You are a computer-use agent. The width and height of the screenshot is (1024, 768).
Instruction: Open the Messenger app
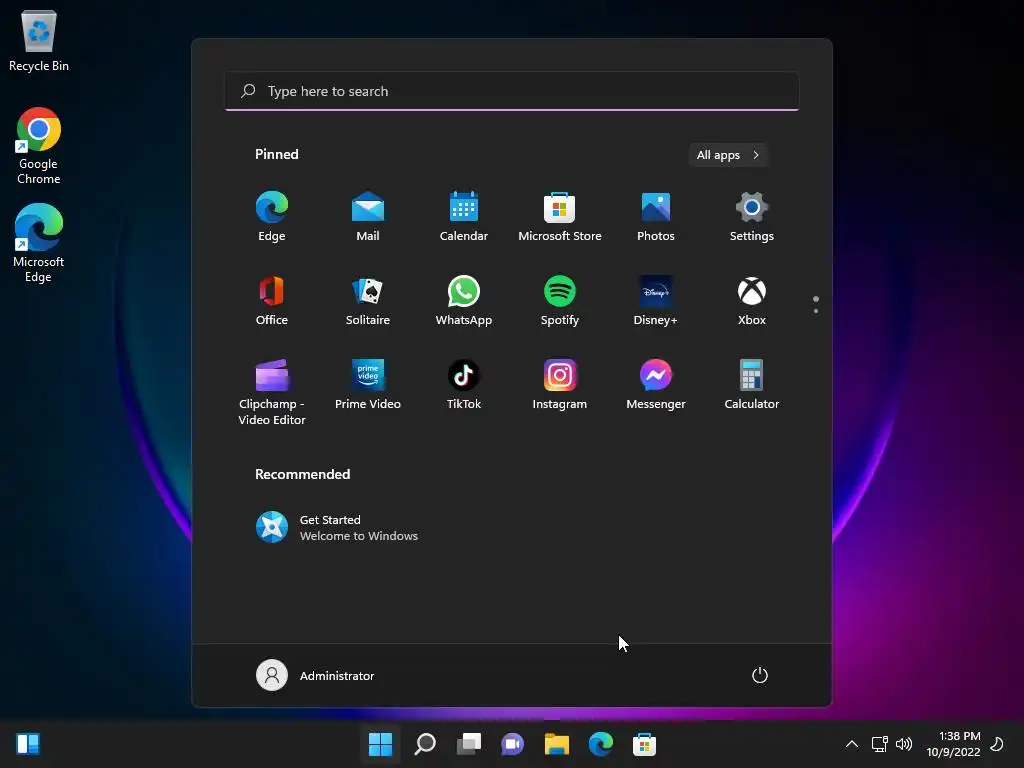pyautogui.click(x=656, y=385)
